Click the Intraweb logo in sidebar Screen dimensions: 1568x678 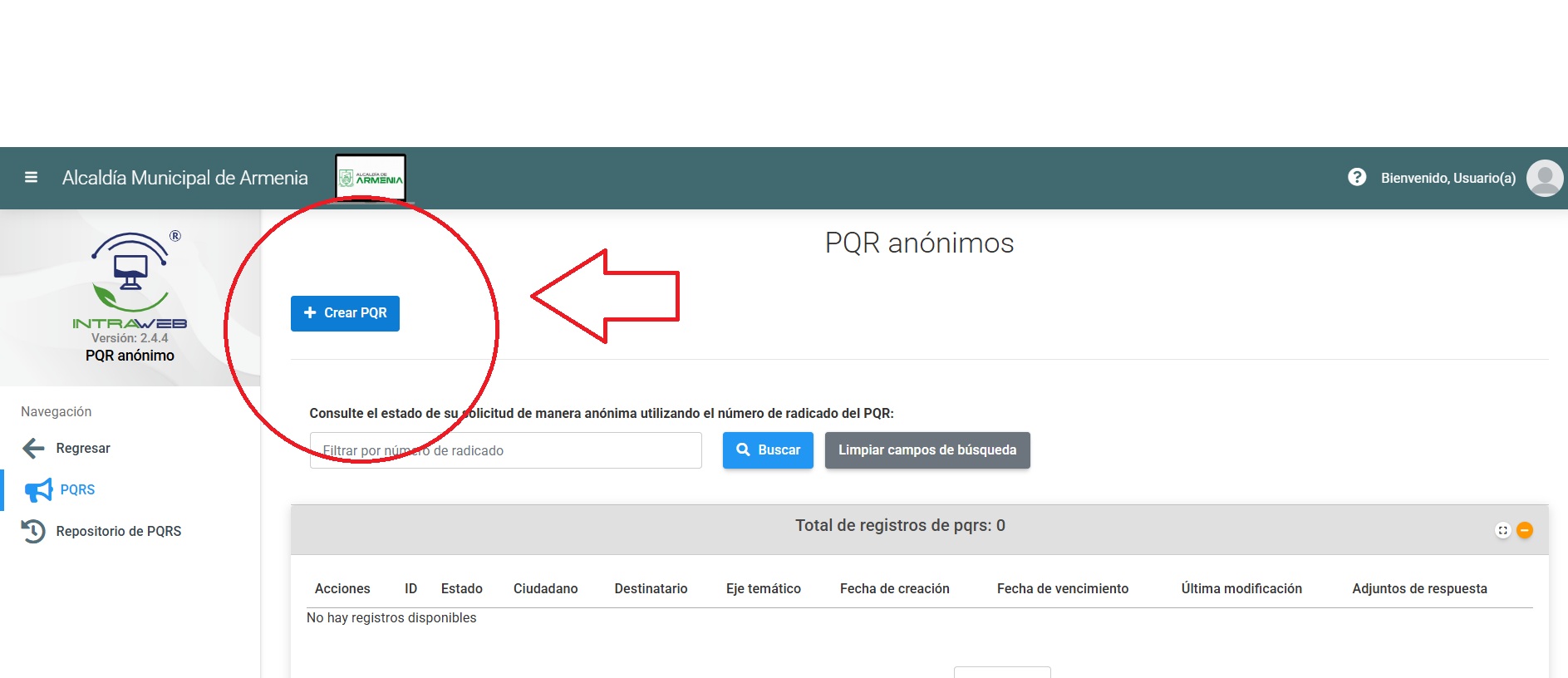click(x=130, y=281)
